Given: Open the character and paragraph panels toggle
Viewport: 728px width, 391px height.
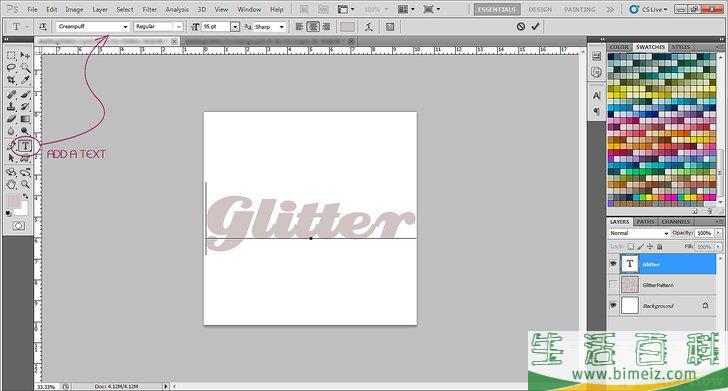Looking at the screenshot, I should [x=390, y=27].
